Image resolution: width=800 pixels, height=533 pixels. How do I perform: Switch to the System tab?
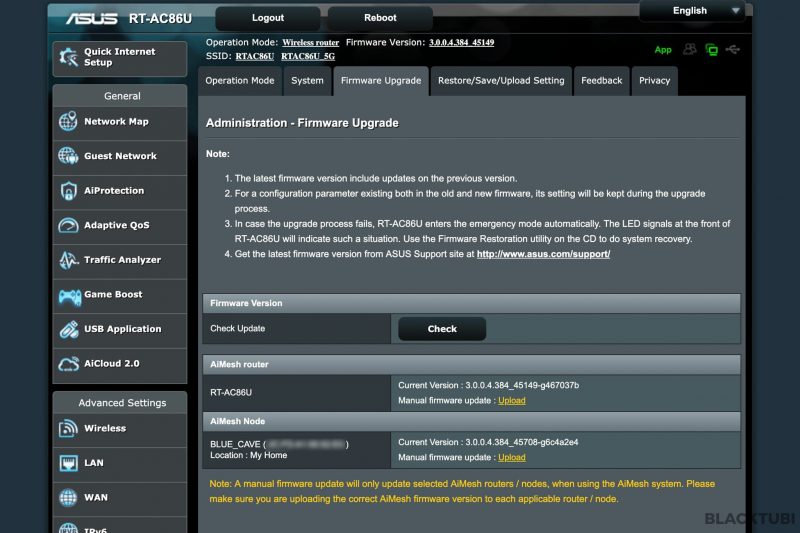tap(307, 81)
